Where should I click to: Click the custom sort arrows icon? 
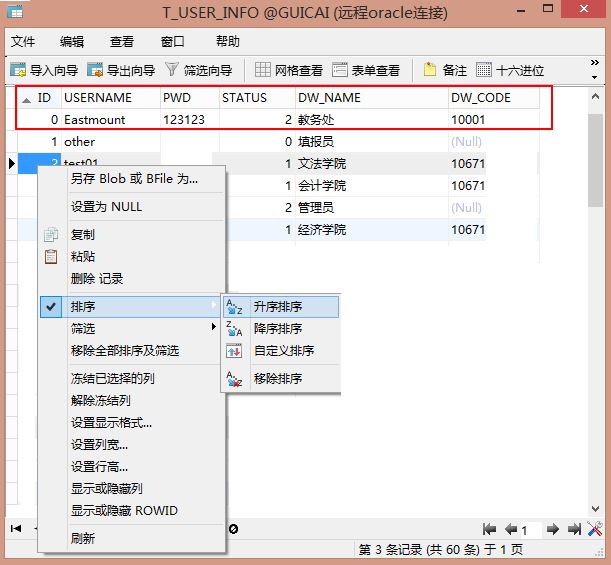tap(234, 351)
